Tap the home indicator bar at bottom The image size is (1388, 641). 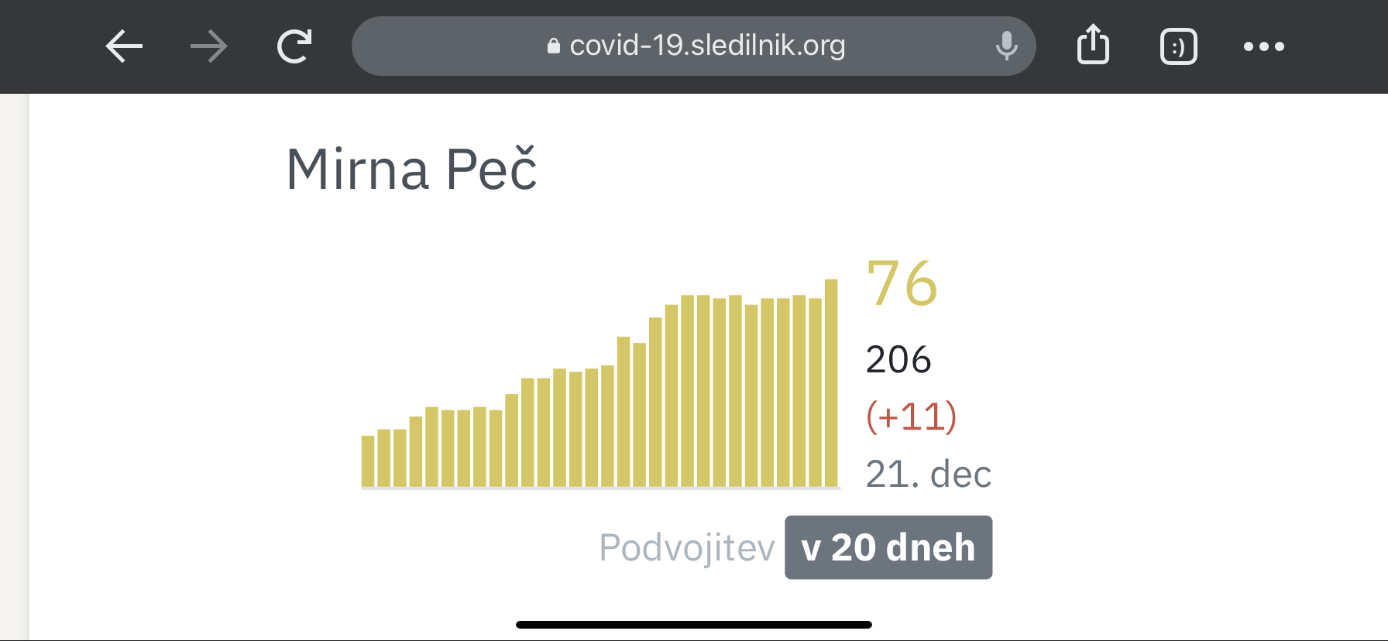pos(694,625)
